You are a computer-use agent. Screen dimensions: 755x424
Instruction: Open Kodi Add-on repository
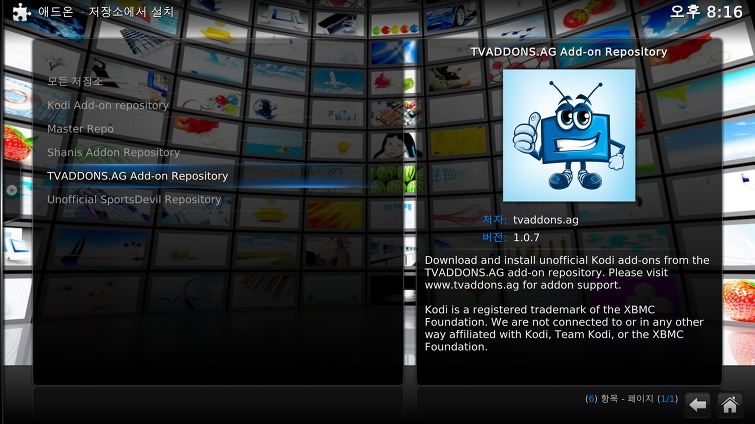click(218, 105)
